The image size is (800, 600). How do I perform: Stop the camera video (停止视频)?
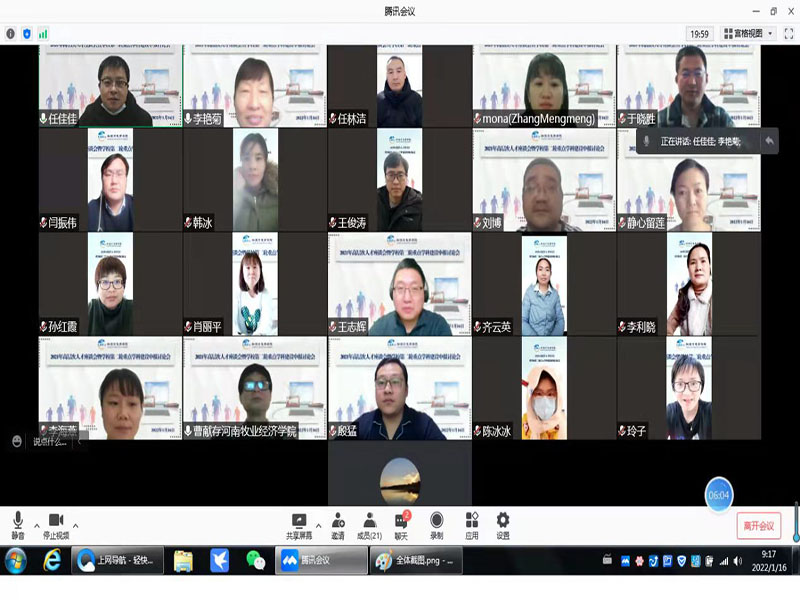pyautogui.click(x=56, y=524)
